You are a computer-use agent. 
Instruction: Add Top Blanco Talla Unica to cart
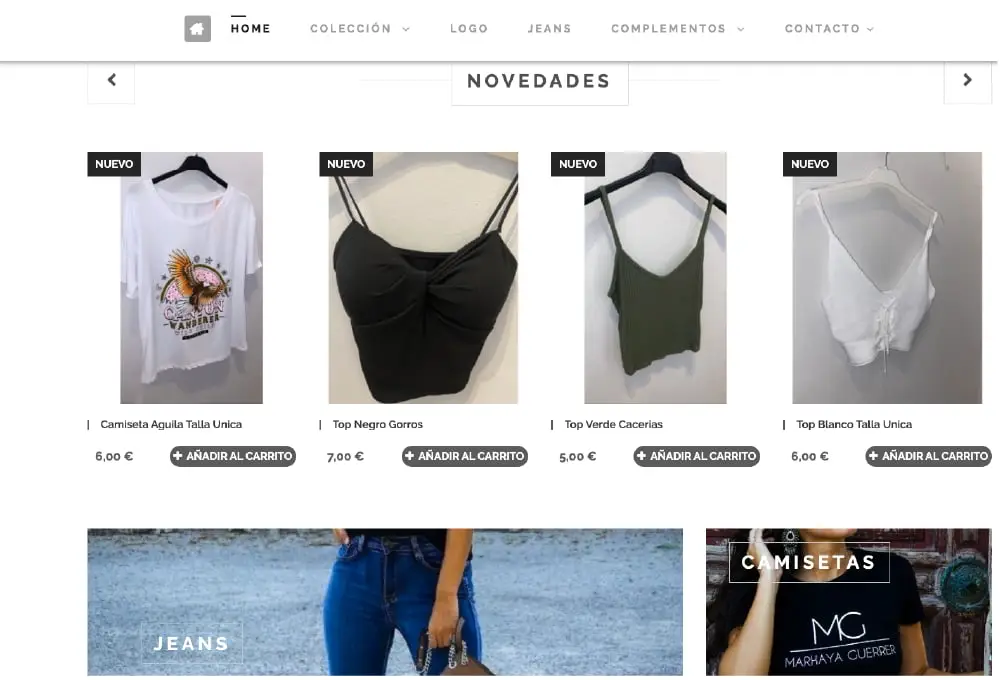(x=929, y=456)
